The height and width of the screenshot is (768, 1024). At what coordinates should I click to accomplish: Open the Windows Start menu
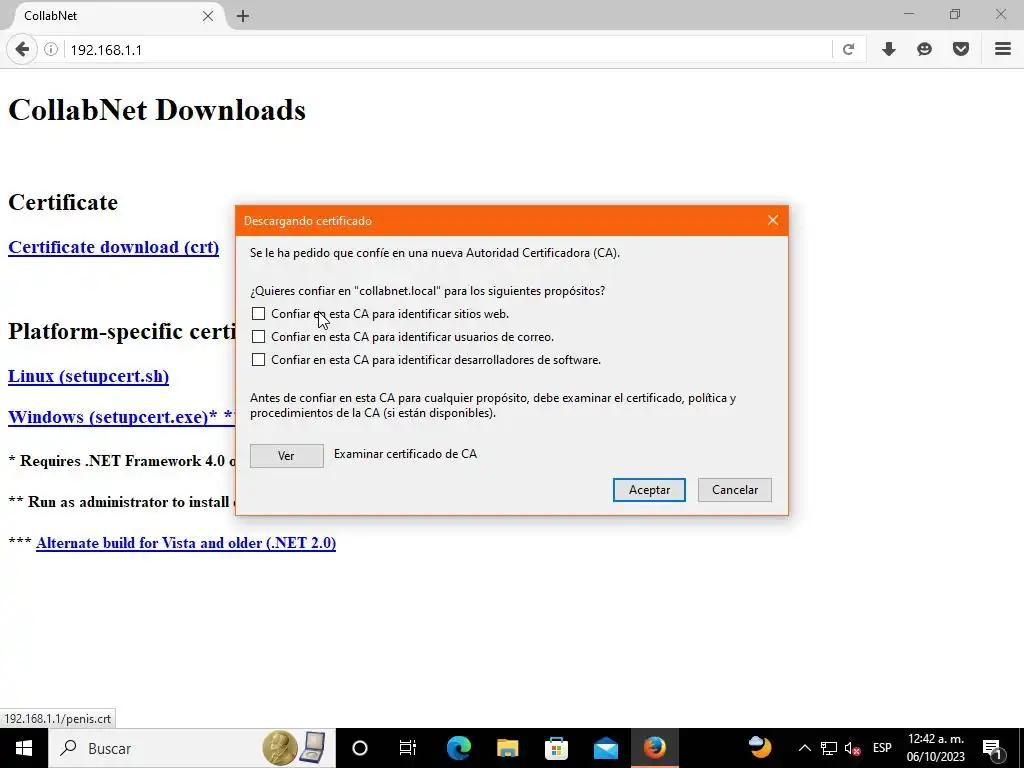[x=24, y=748]
